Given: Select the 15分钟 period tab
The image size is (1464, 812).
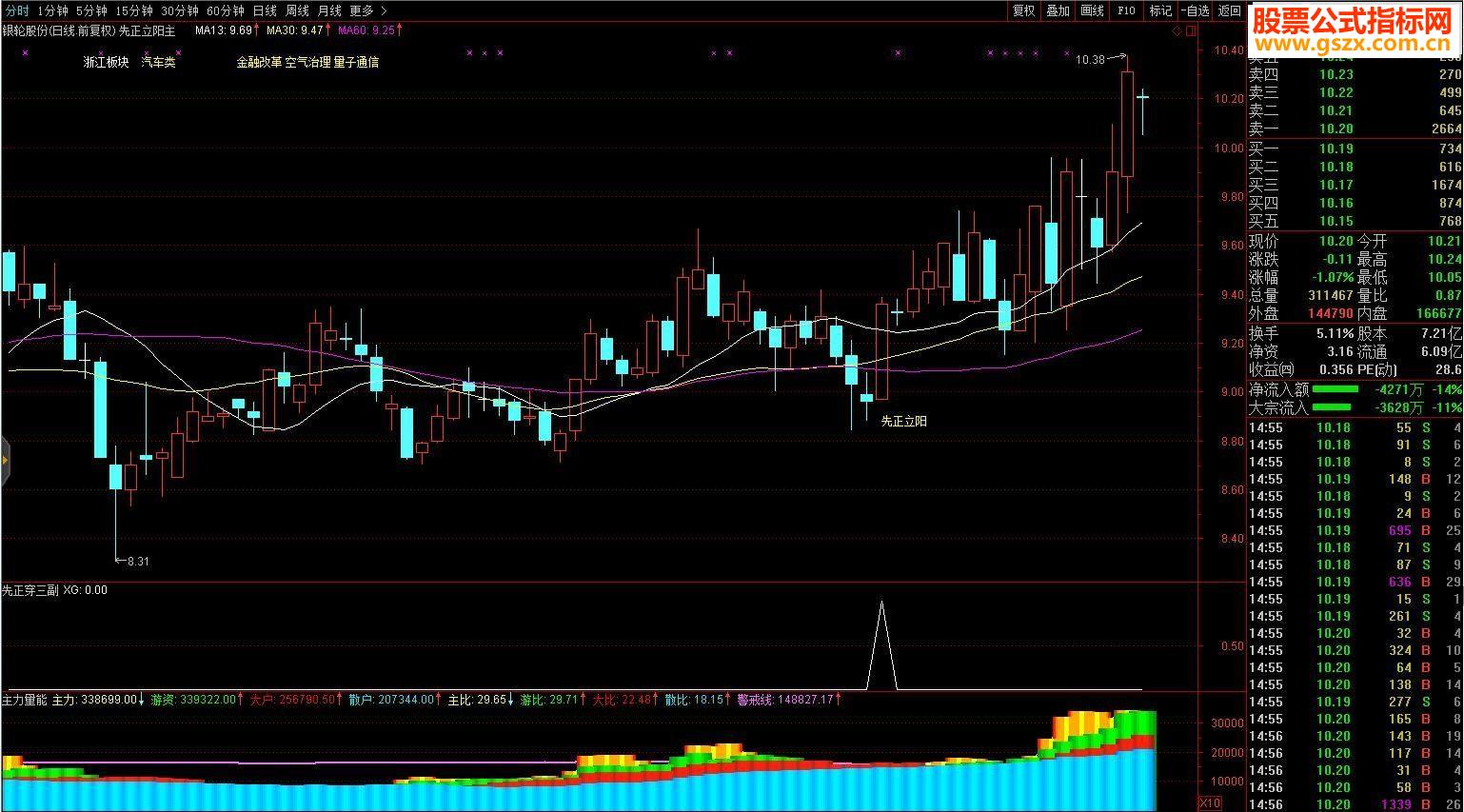Looking at the screenshot, I should pyautogui.click(x=133, y=10).
